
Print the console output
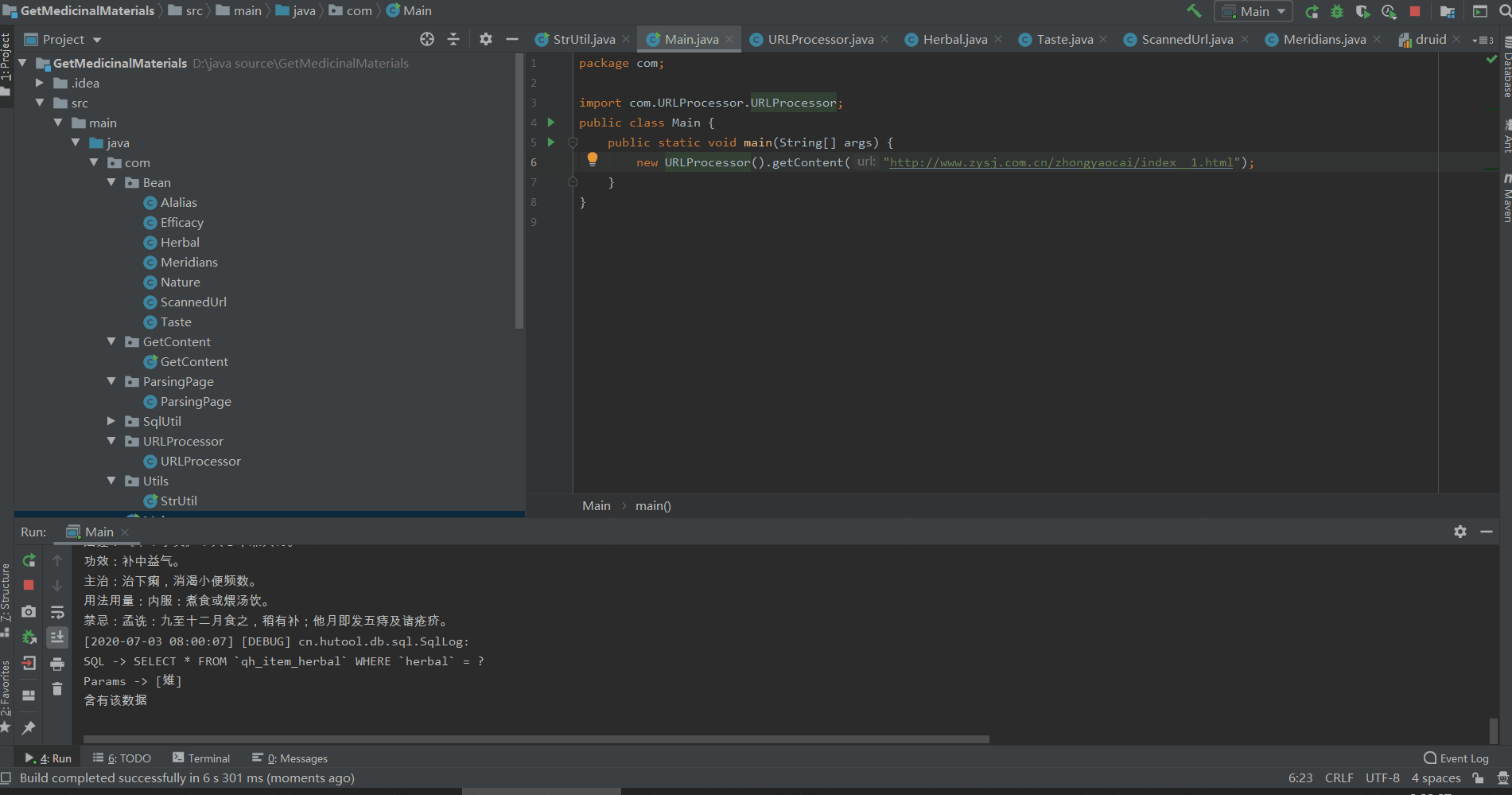(x=57, y=664)
